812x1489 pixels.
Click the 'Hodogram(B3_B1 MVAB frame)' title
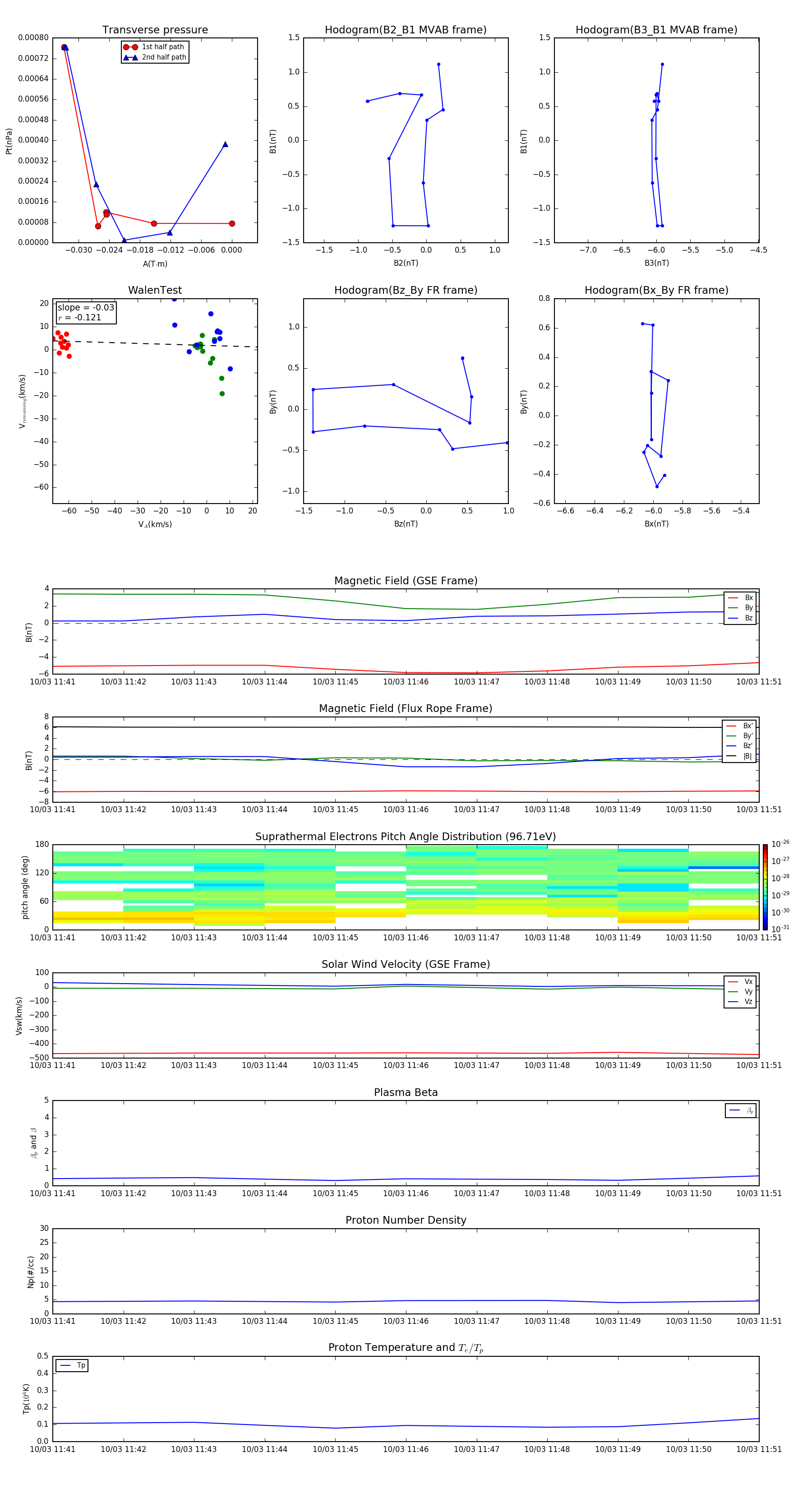(x=656, y=30)
